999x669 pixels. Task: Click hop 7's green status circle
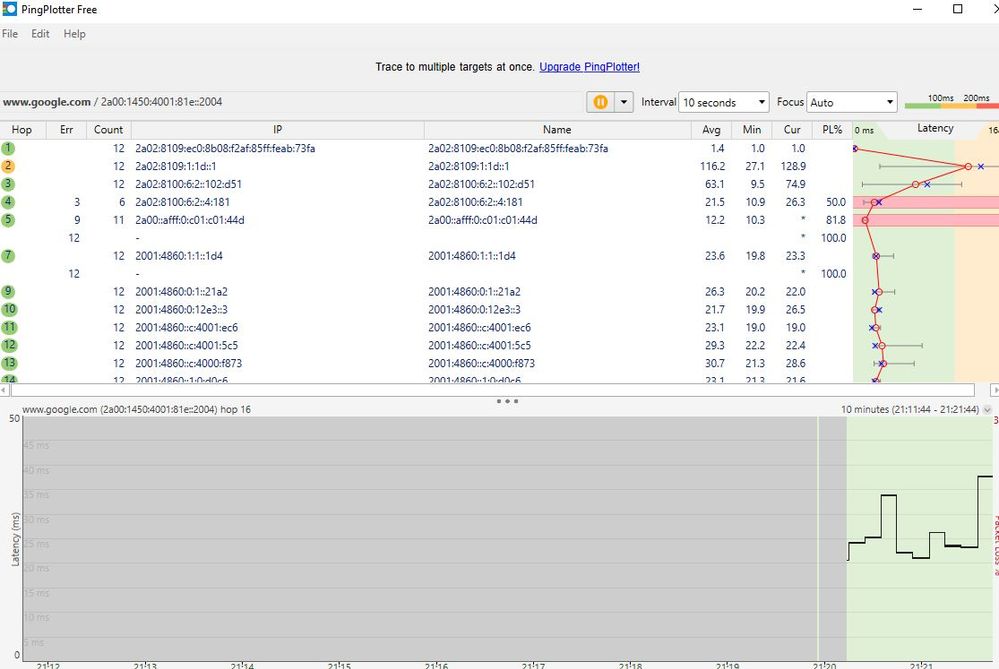pyautogui.click(x=9, y=255)
